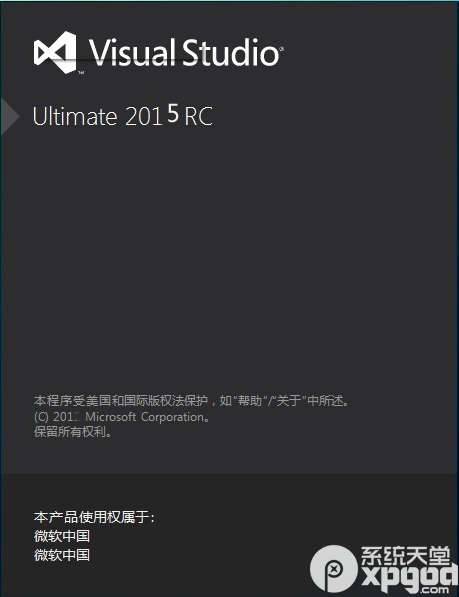Click the "Visual Studio" title text
Screen dimensions: 459x597
(x=184, y=52)
